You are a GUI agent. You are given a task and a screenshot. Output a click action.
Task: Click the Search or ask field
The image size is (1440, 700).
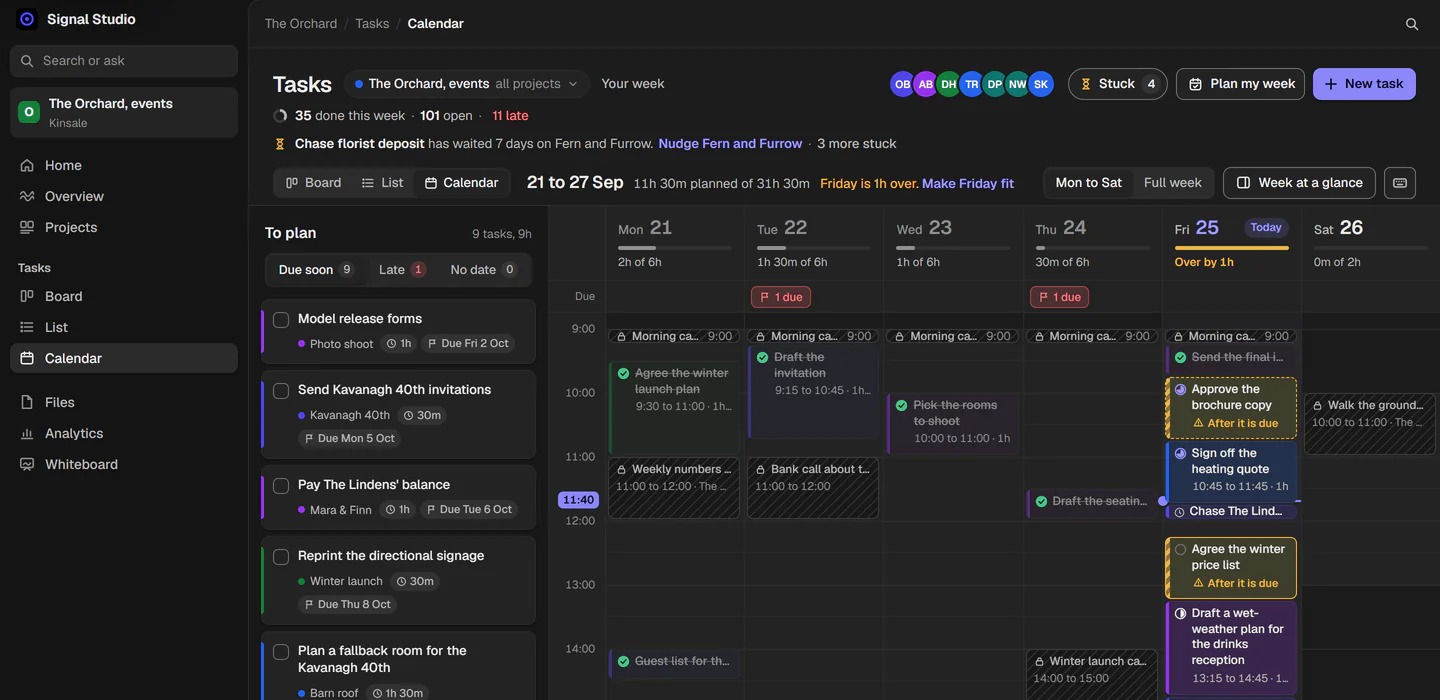point(124,61)
